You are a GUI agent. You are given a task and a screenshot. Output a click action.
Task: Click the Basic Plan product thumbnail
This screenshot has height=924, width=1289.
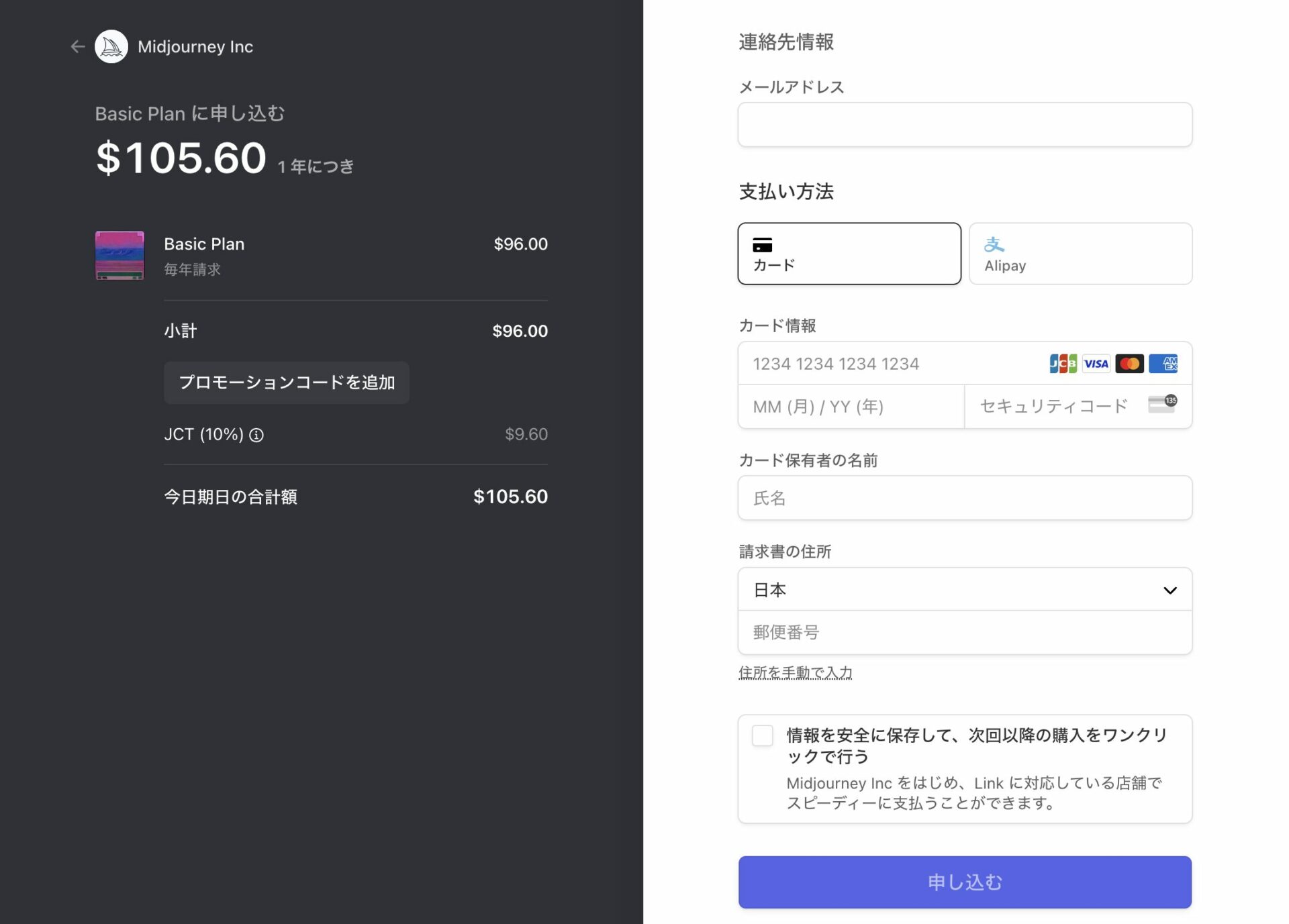(120, 256)
